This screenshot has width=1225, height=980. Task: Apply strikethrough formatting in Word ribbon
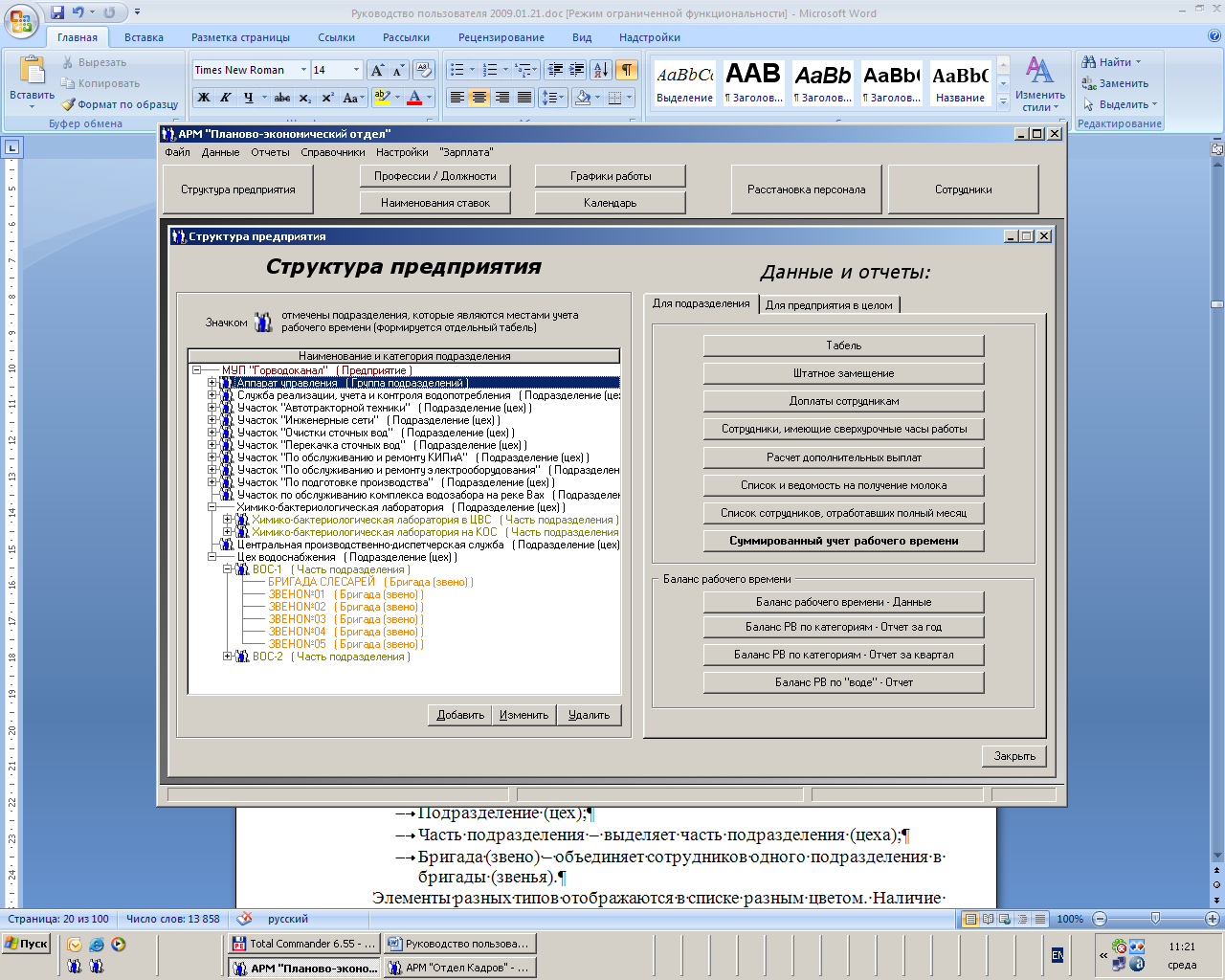[281, 98]
